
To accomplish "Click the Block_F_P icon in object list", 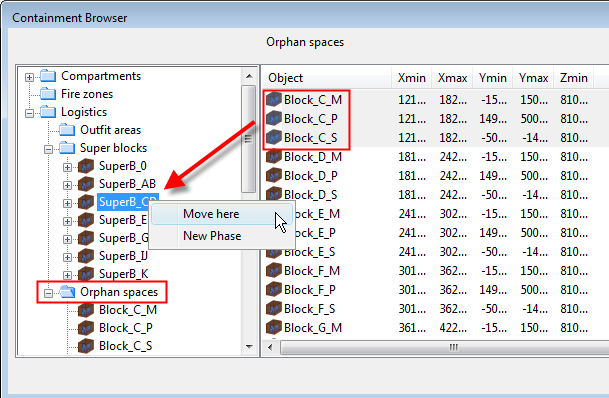I will [x=274, y=290].
